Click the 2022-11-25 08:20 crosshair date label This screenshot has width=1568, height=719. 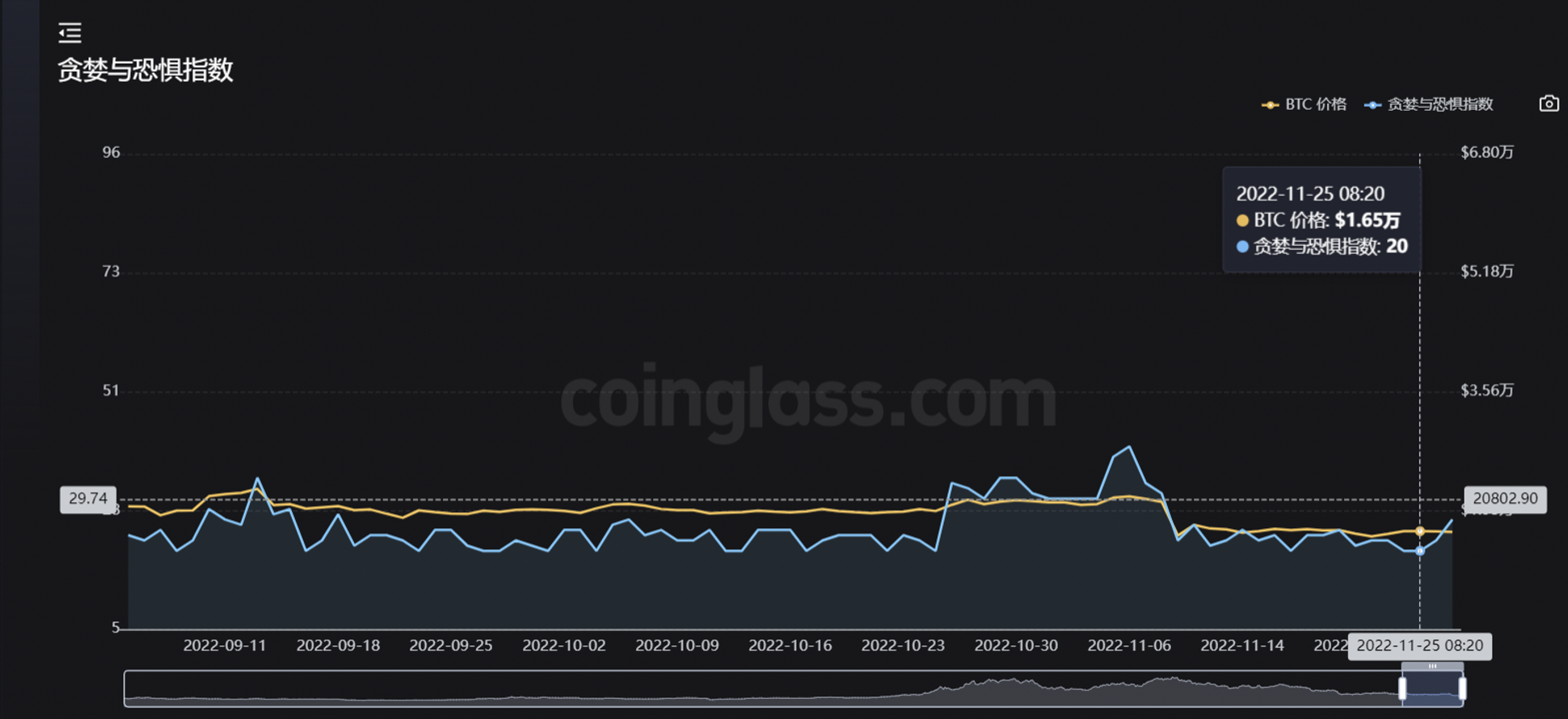[1419, 645]
